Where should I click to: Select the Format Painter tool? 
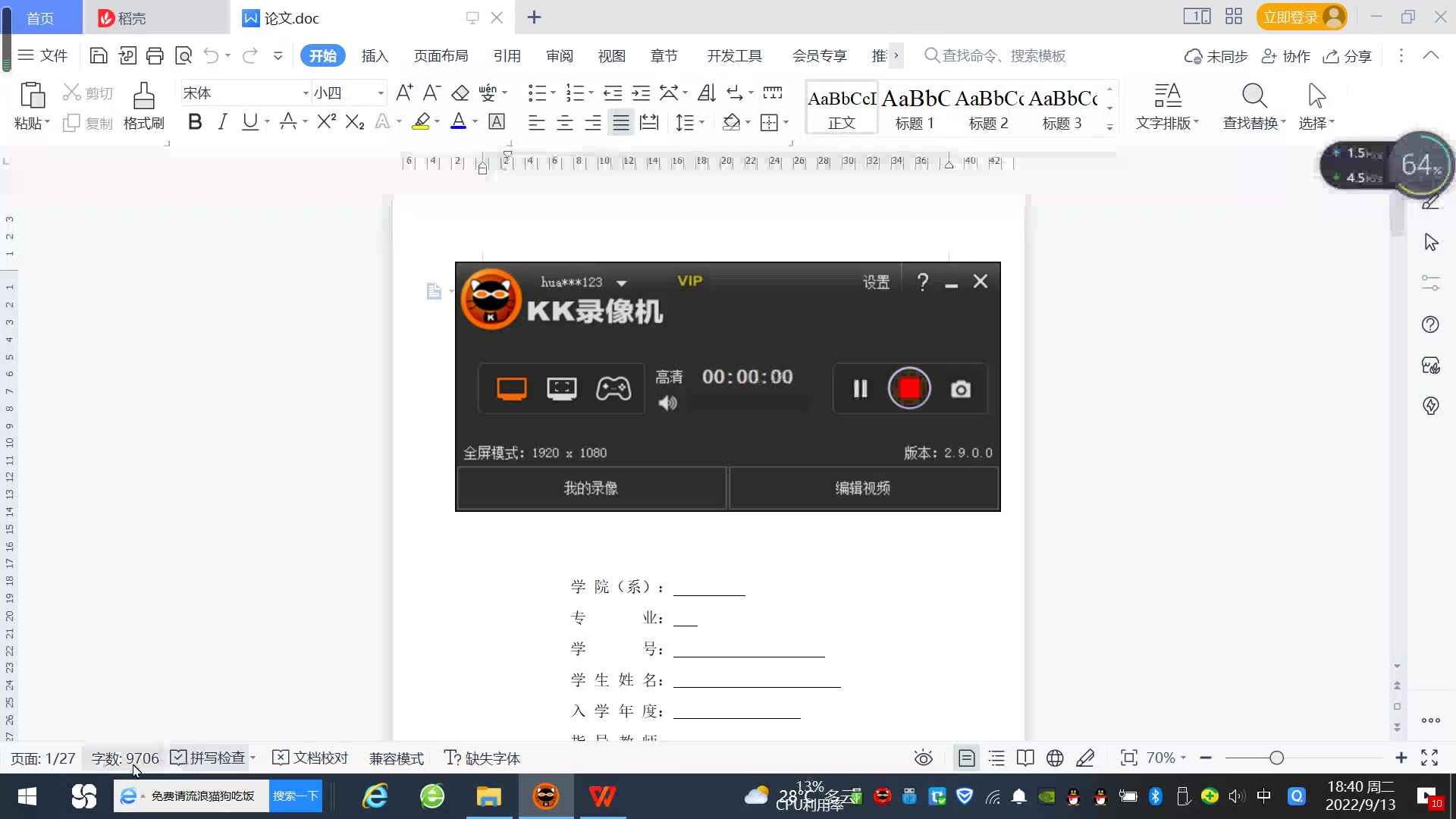143,106
